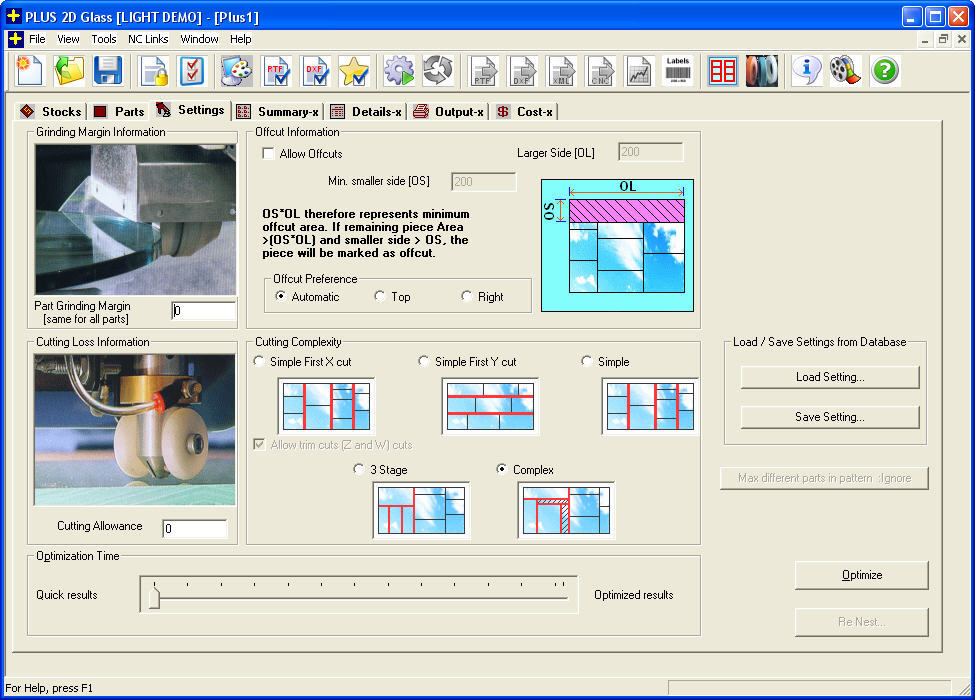Click the circular arrows re-nest icon
The height and width of the screenshot is (700, 975).
click(438, 70)
